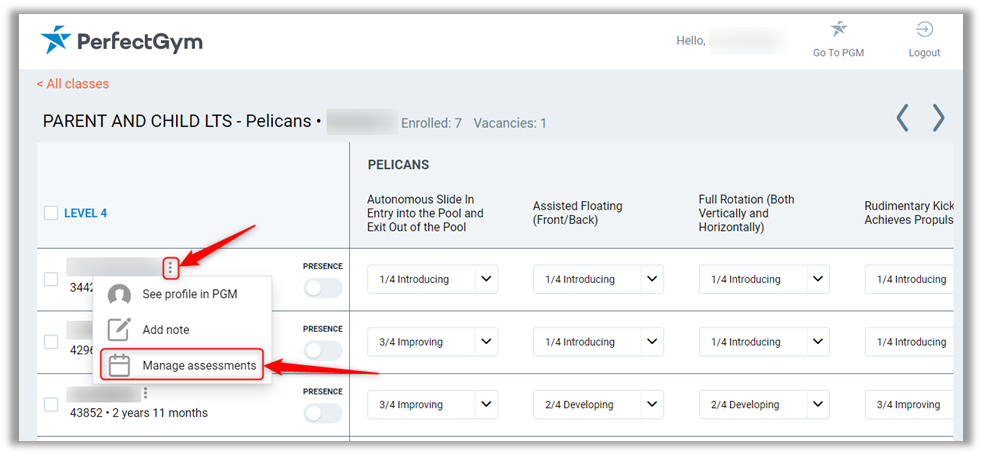Click the All classes back link

pyautogui.click(x=73, y=84)
